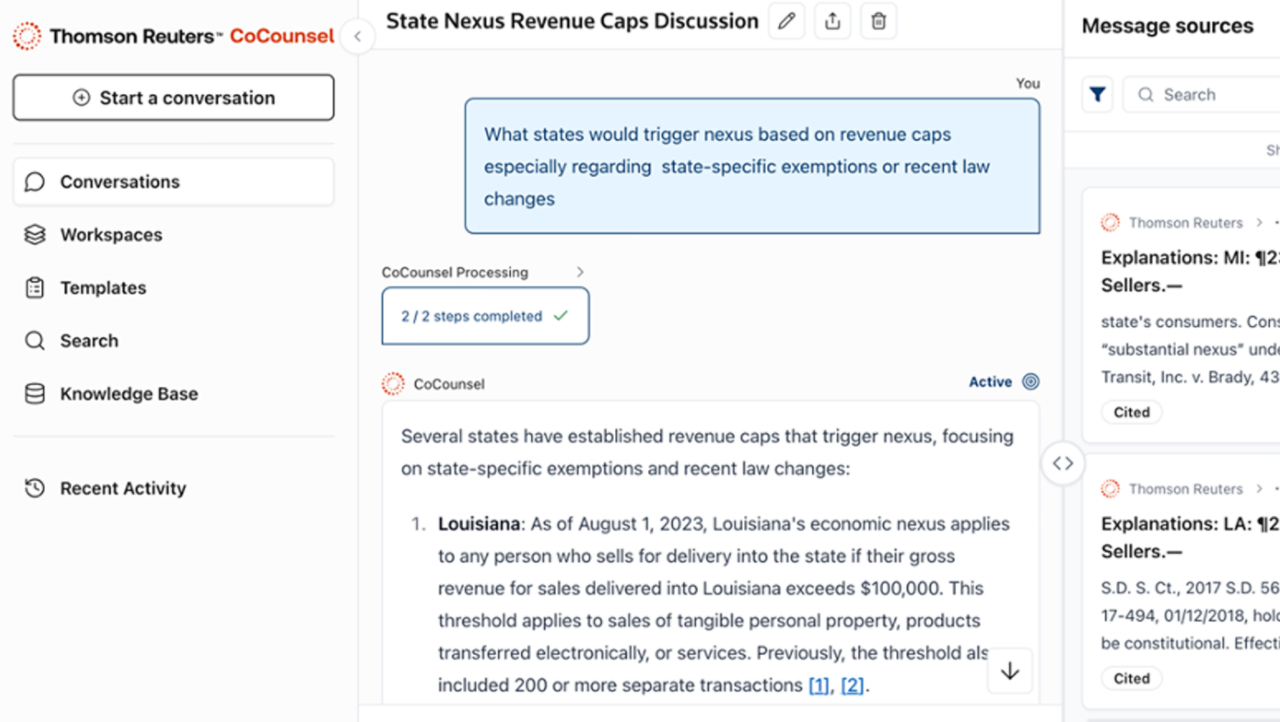Collapse the left sidebar chevron
Screen dimensions: 1280x722
(x=357, y=37)
